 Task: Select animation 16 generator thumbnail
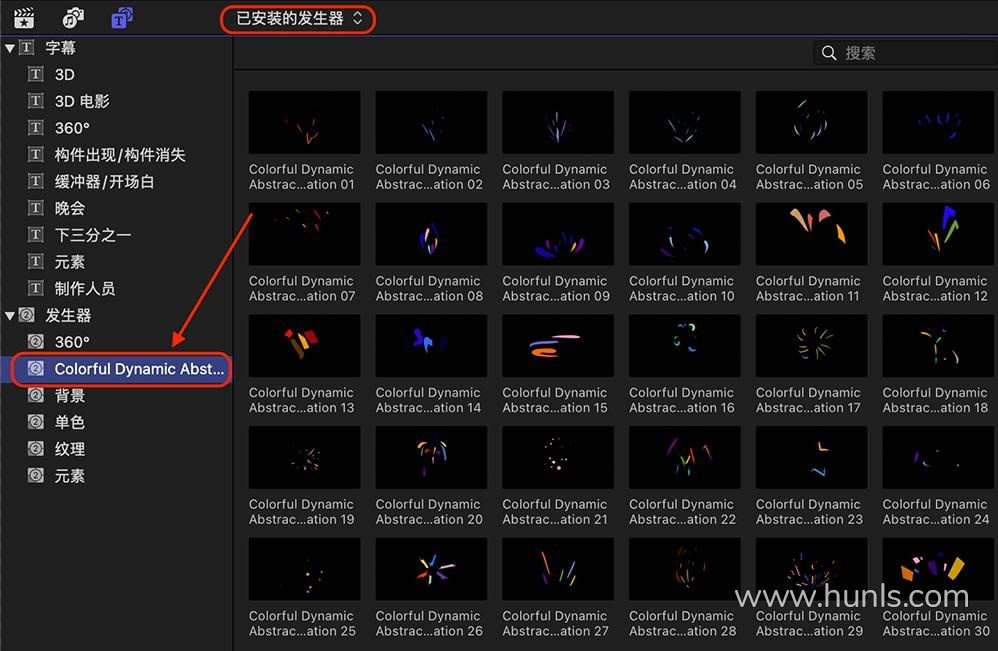[x=684, y=346]
